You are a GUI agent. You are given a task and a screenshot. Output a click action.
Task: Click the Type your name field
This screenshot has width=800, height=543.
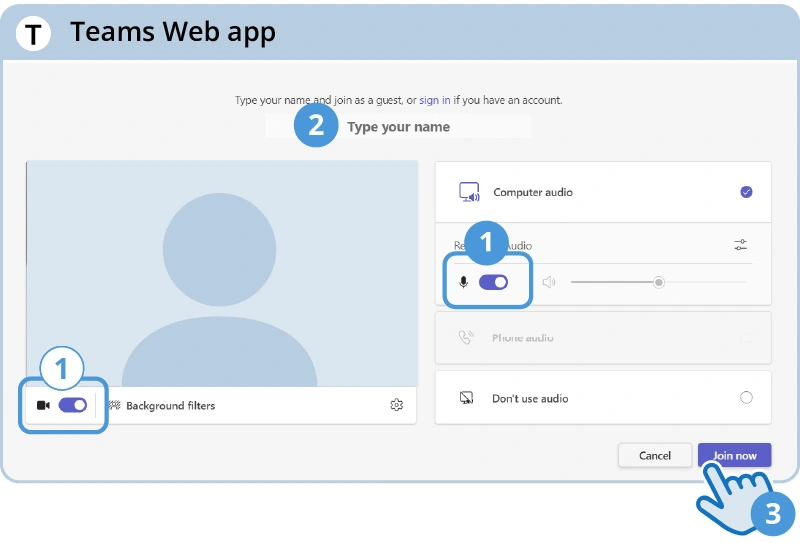(x=398, y=127)
